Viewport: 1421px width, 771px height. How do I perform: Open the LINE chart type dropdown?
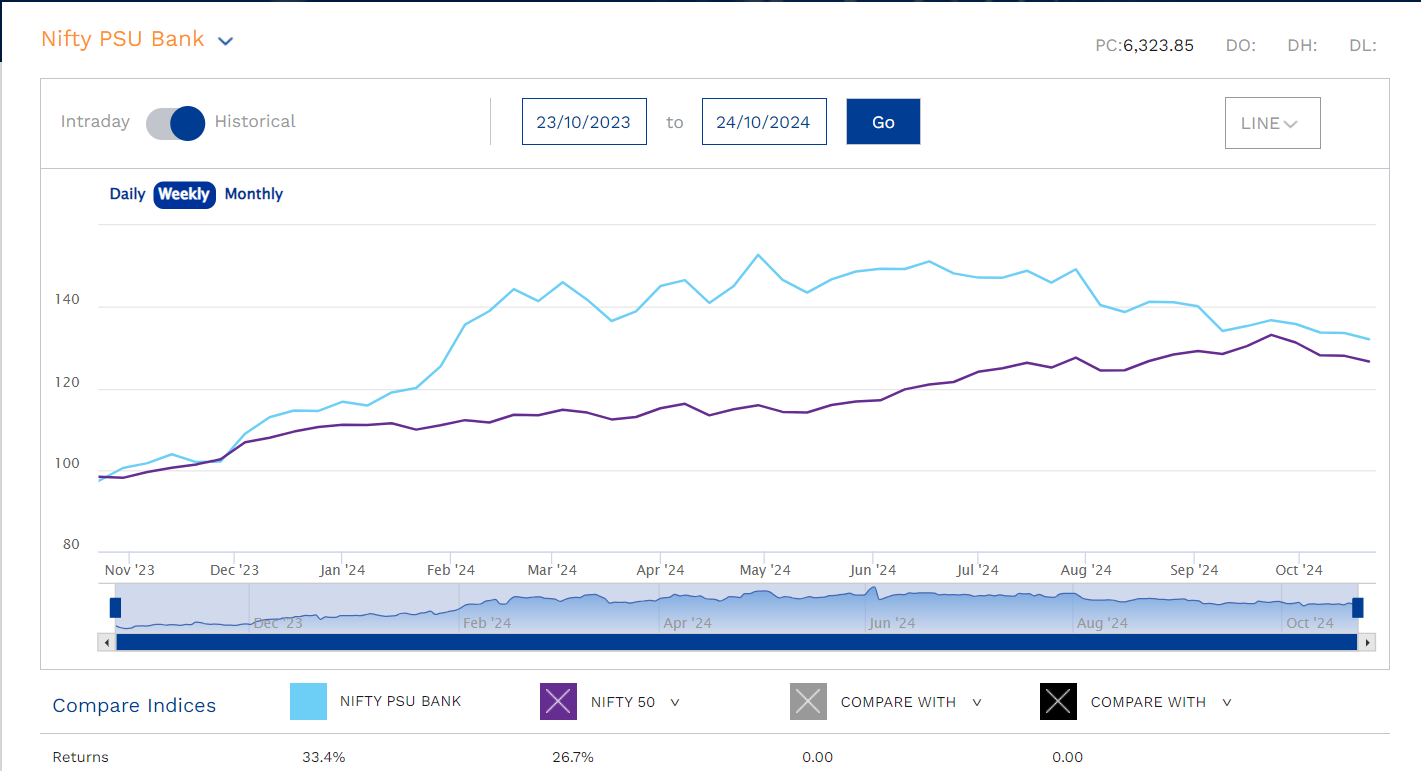point(1272,123)
